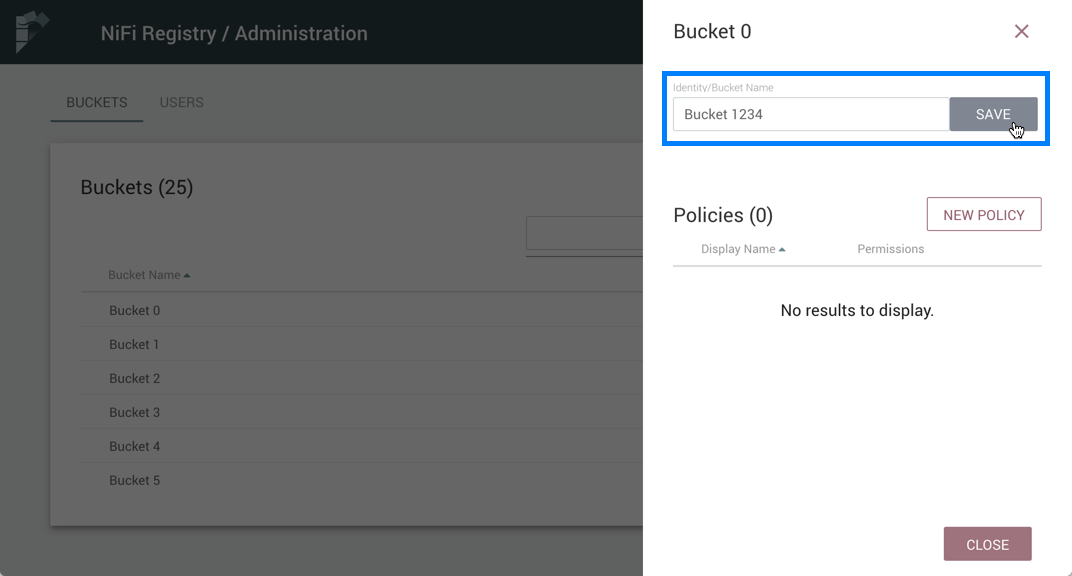The width and height of the screenshot is (1072, 576).
Task: Click the Identity/Bucket Name input field
Action: tap(811, 114)
